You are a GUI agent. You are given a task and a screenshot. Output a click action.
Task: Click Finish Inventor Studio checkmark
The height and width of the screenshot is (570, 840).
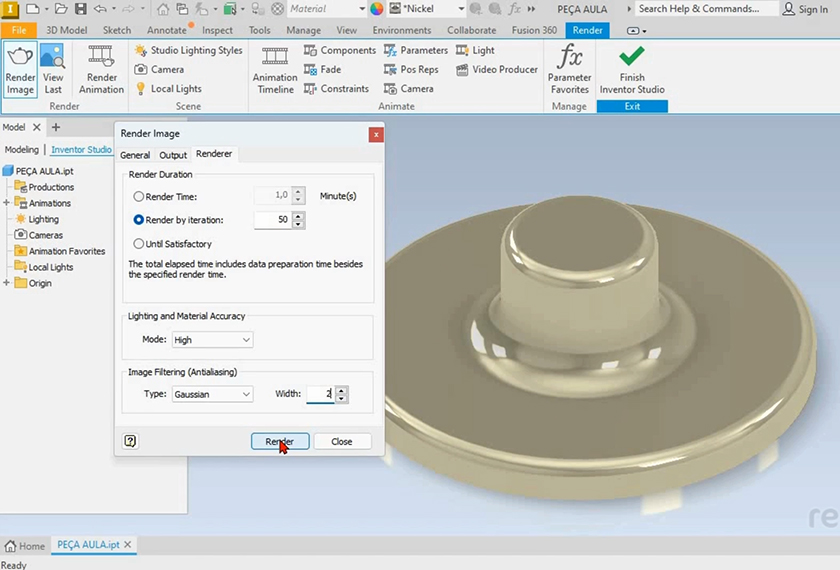[632, 58]
